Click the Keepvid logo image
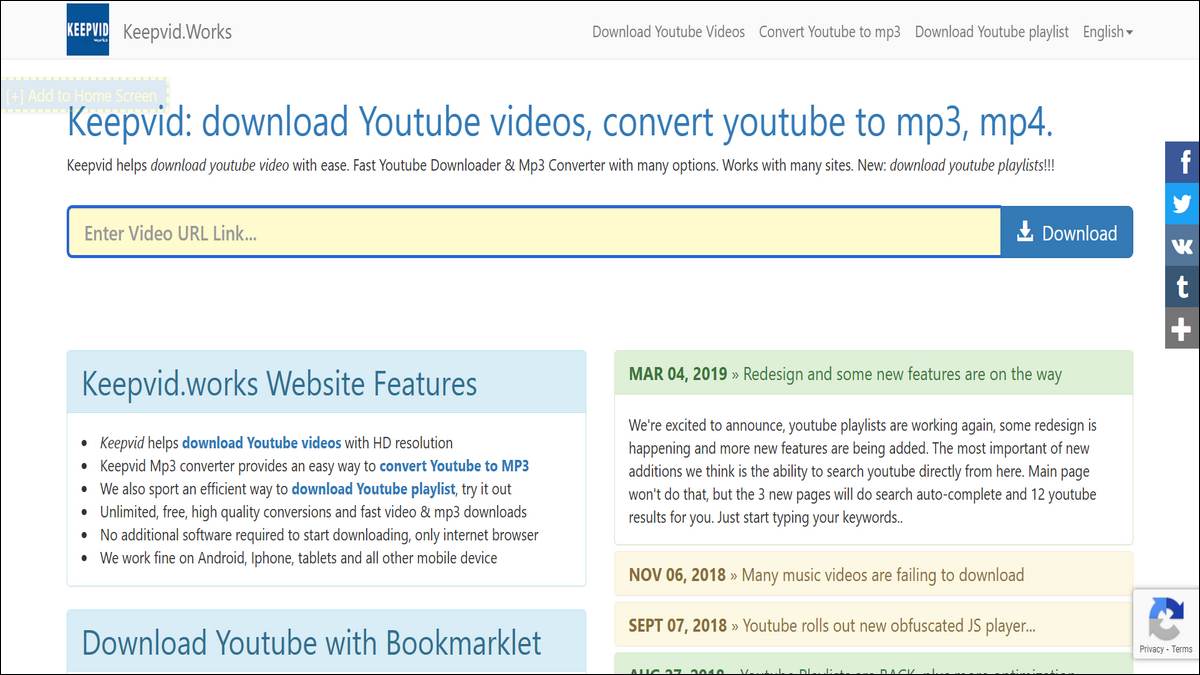1200x675 pixels. coord(88,30)
